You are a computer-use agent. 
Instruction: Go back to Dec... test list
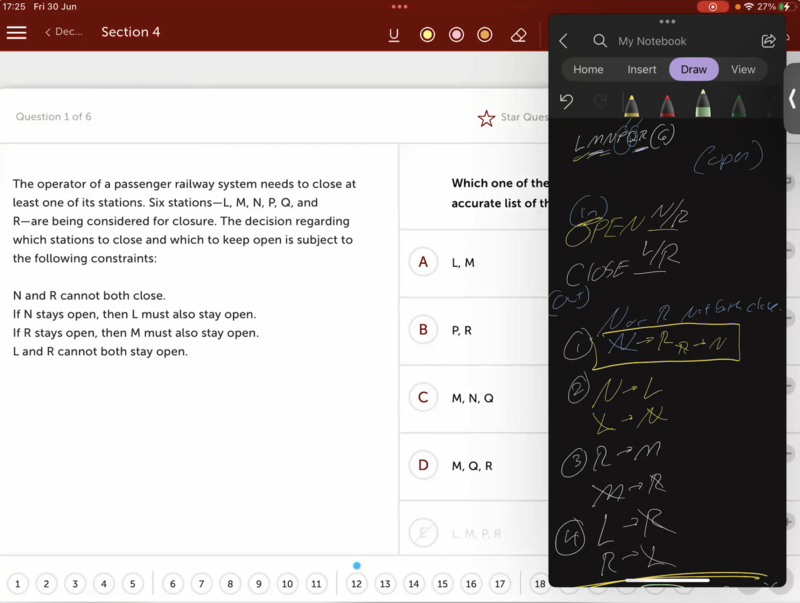(x=63, y=32)
